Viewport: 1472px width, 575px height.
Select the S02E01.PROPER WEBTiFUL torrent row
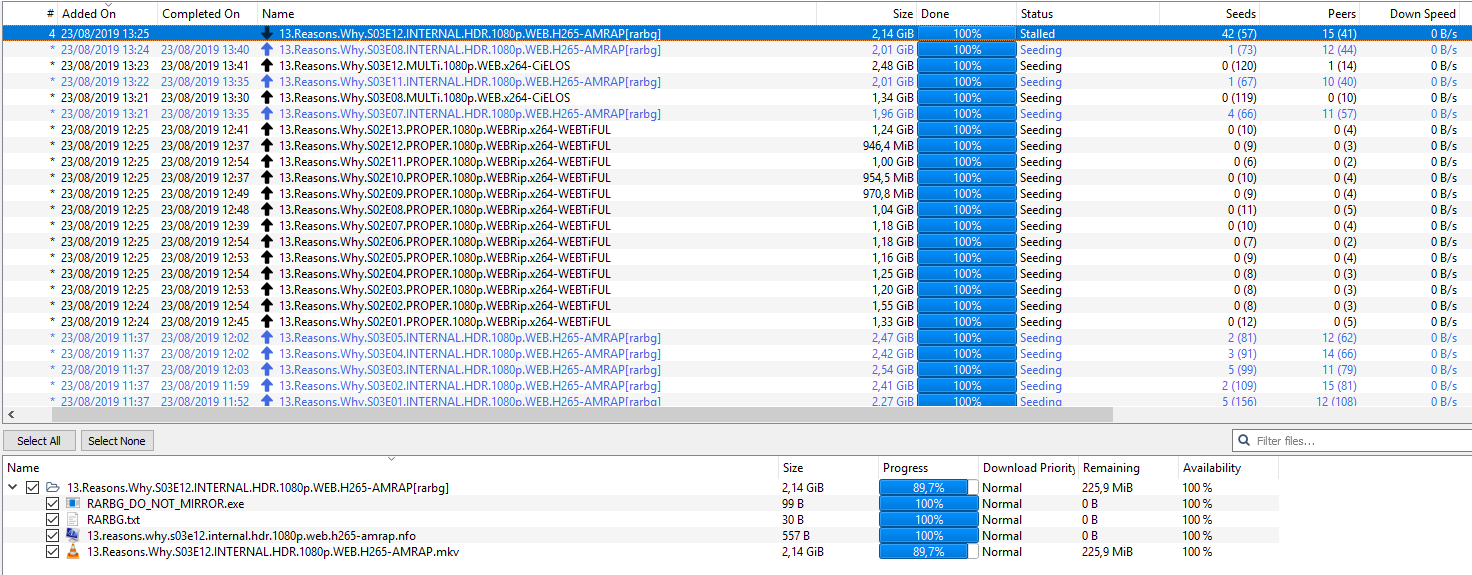(x=736, y=321)
